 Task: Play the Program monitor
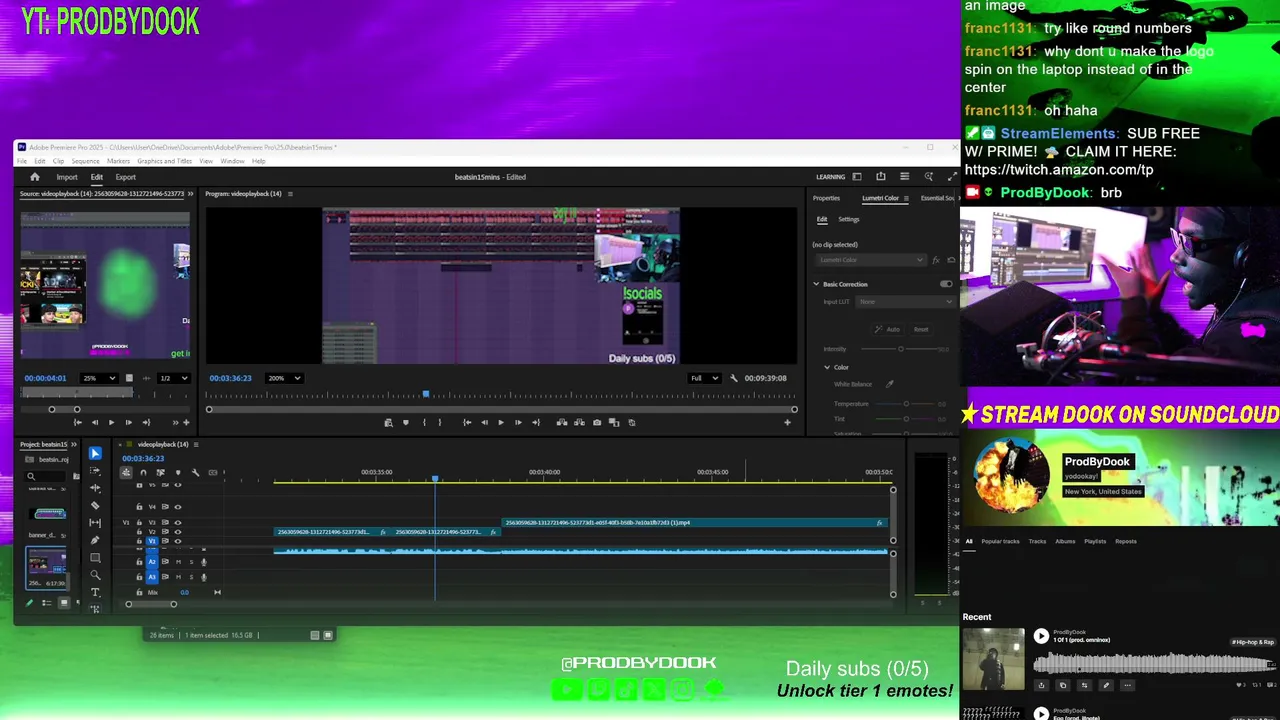click(x=501, y=422)
